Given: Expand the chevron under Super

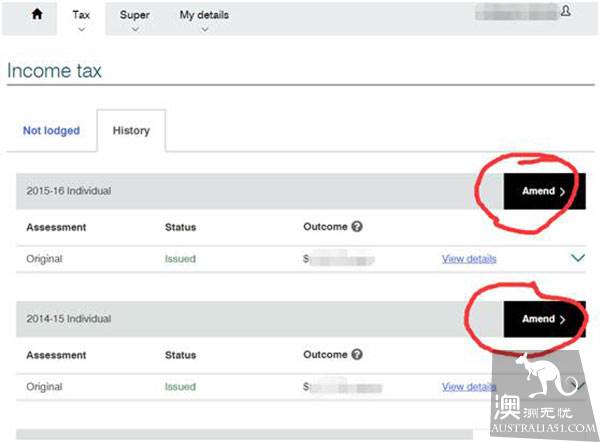Looking at the screenshot, I should pyautogui.click(x=135, y=29).
